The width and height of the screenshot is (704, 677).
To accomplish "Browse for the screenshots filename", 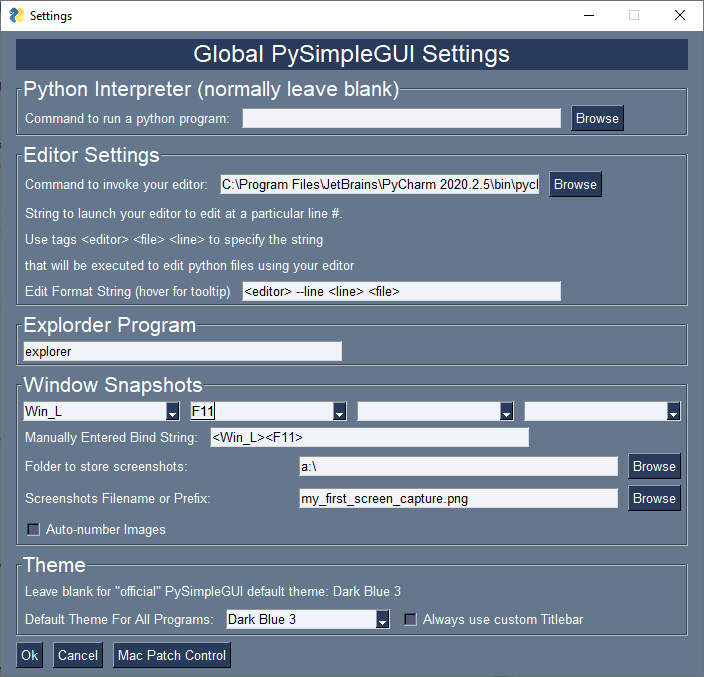I will pyautogui.click(x=654, y=498).
